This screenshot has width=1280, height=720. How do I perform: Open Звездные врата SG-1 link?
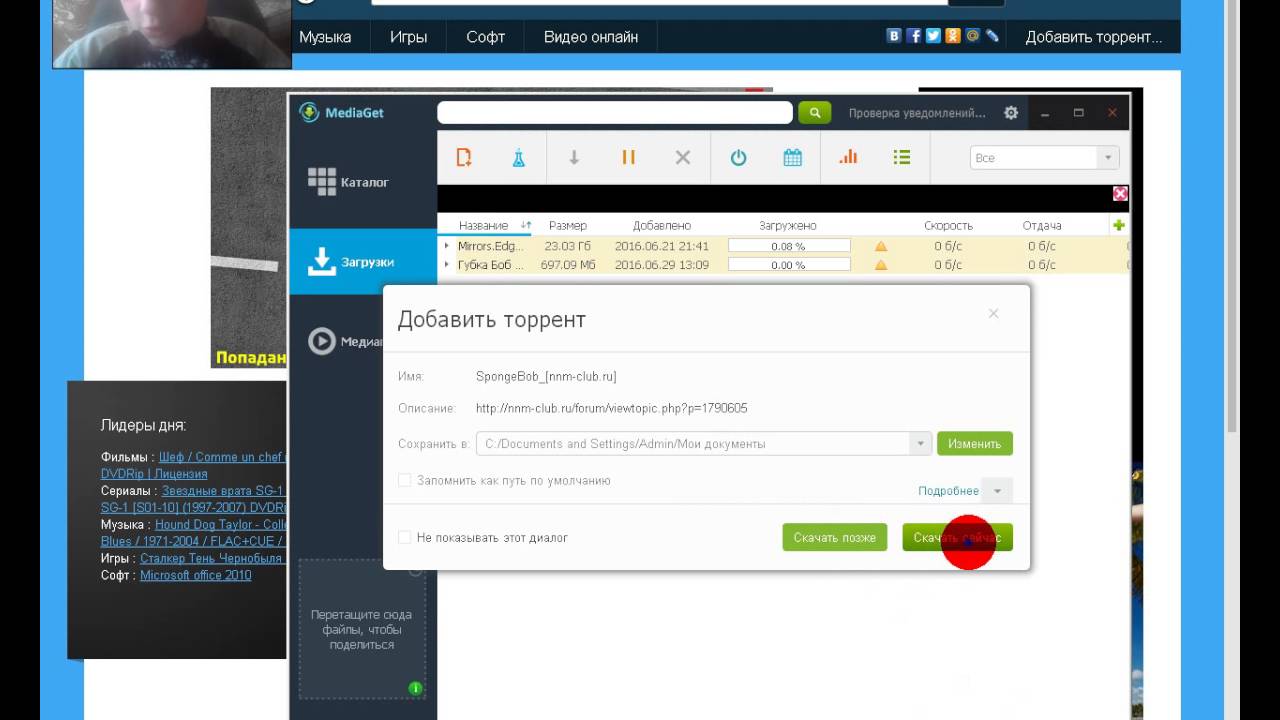224,491
